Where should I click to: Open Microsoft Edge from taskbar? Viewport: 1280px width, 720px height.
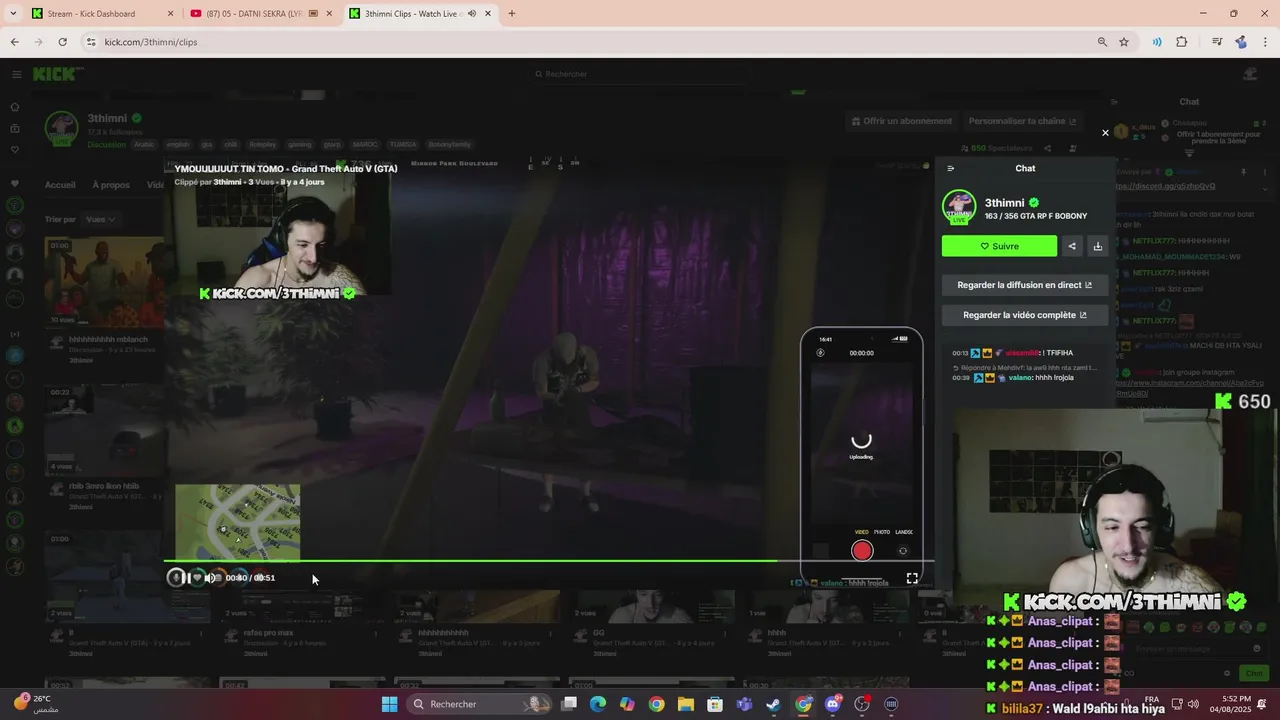pyautogui.click(x=598, y=704)
